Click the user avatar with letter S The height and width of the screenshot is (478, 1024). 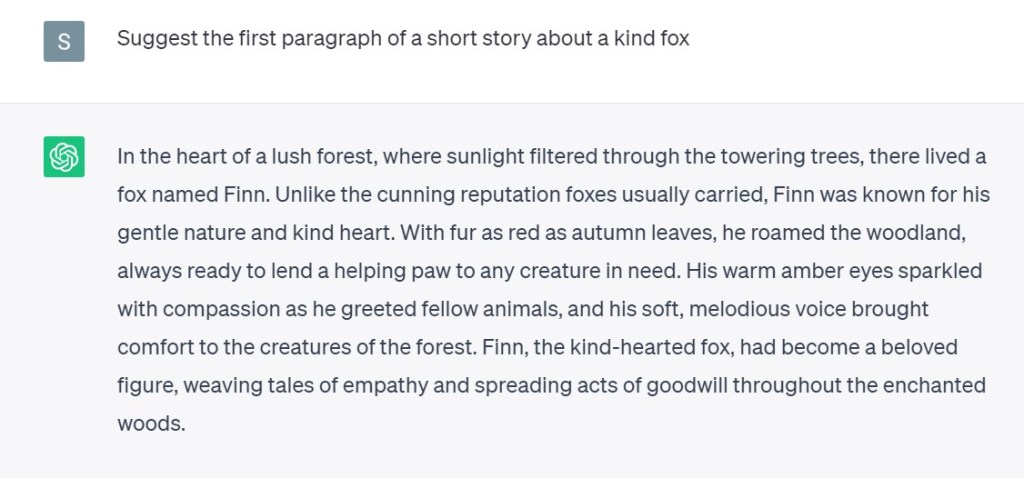(x=64, y=41)
